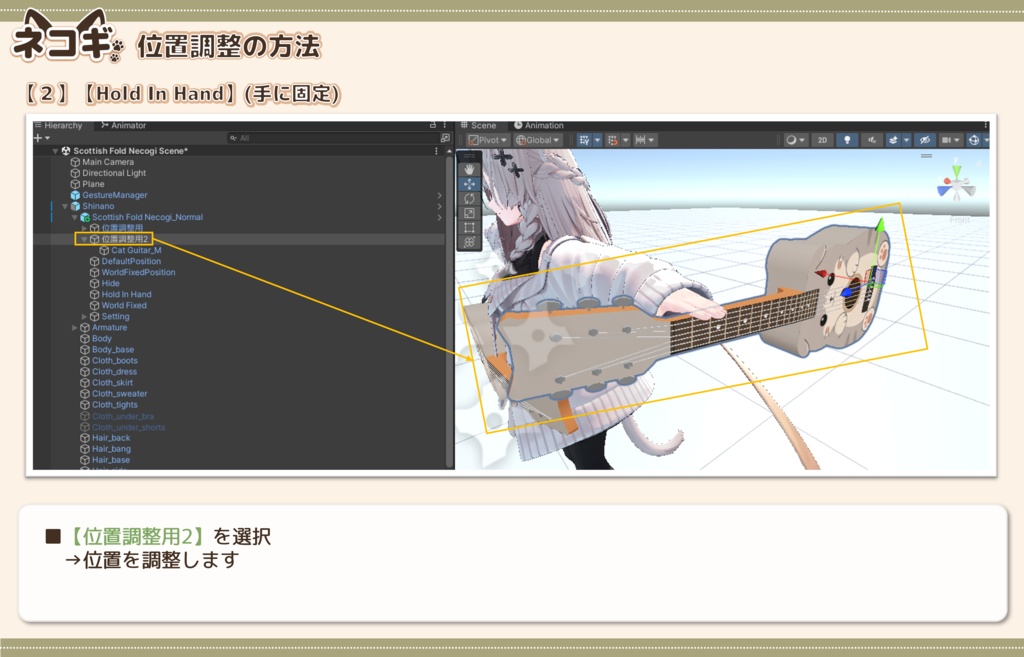Open GestureManager prefab via right chevron
This screenshot has height=657, width=1024.
(440, 195)
